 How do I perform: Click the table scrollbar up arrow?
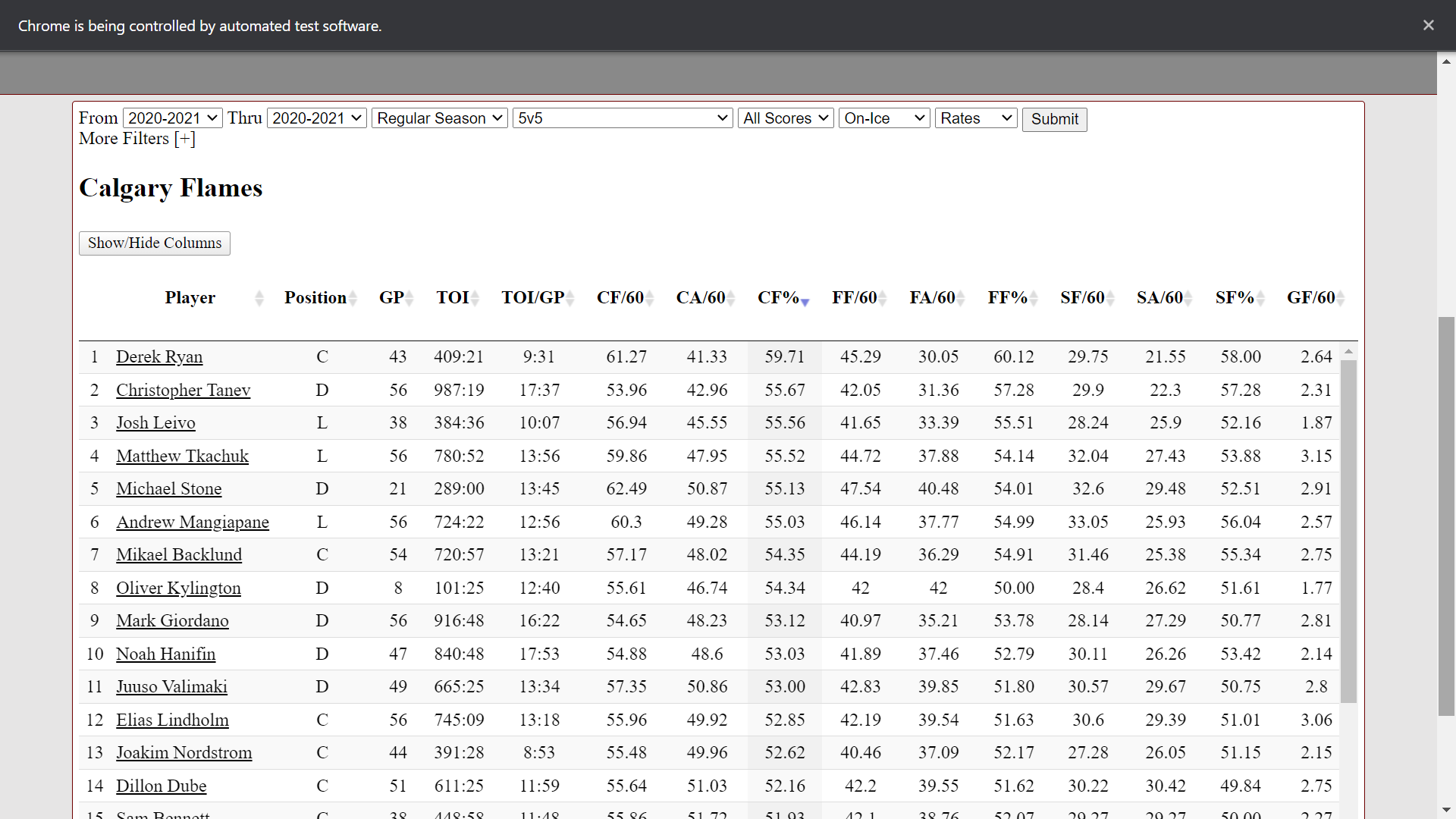point(1348,352)
